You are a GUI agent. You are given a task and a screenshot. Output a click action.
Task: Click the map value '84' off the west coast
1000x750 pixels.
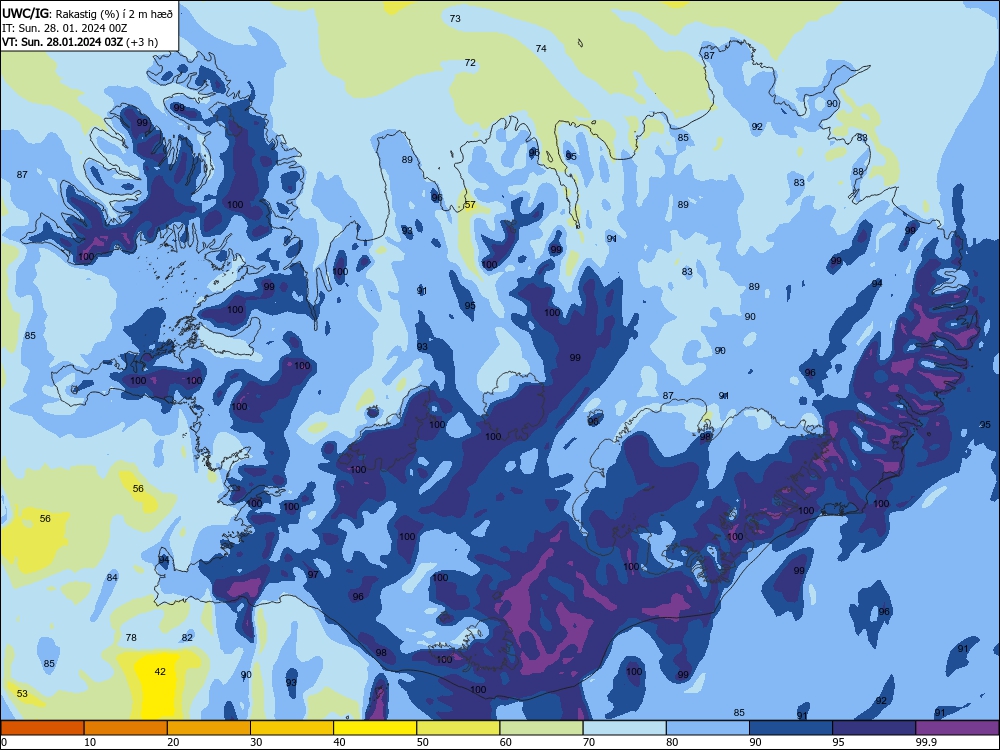click(x=112, y=577)
